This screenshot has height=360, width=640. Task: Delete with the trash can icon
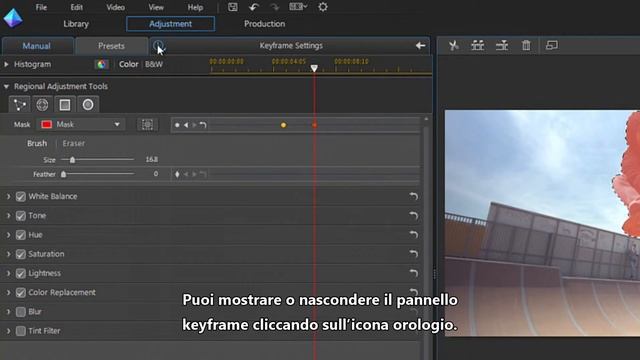tap(526, 45)
